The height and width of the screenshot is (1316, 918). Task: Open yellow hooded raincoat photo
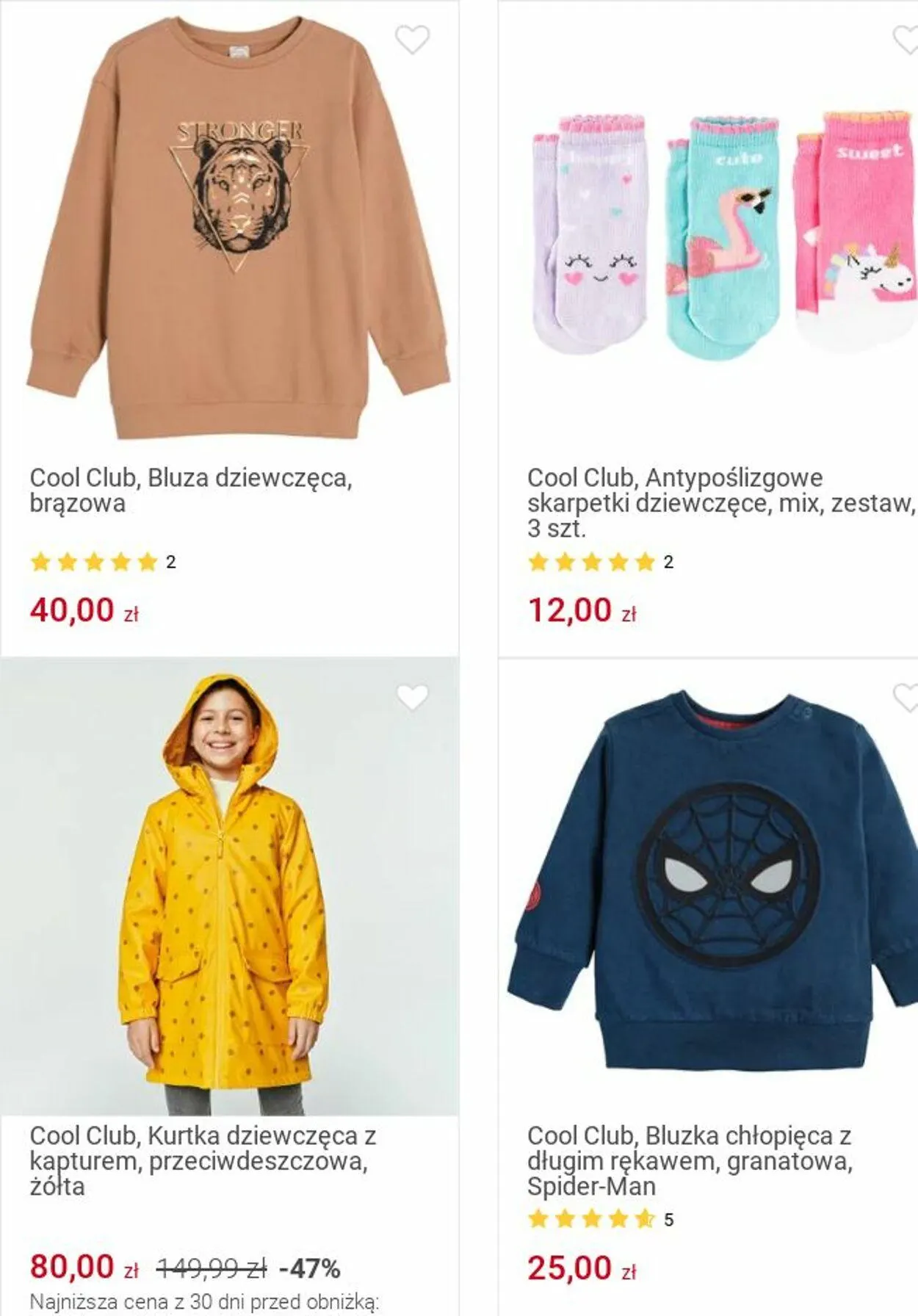[228, 889]
